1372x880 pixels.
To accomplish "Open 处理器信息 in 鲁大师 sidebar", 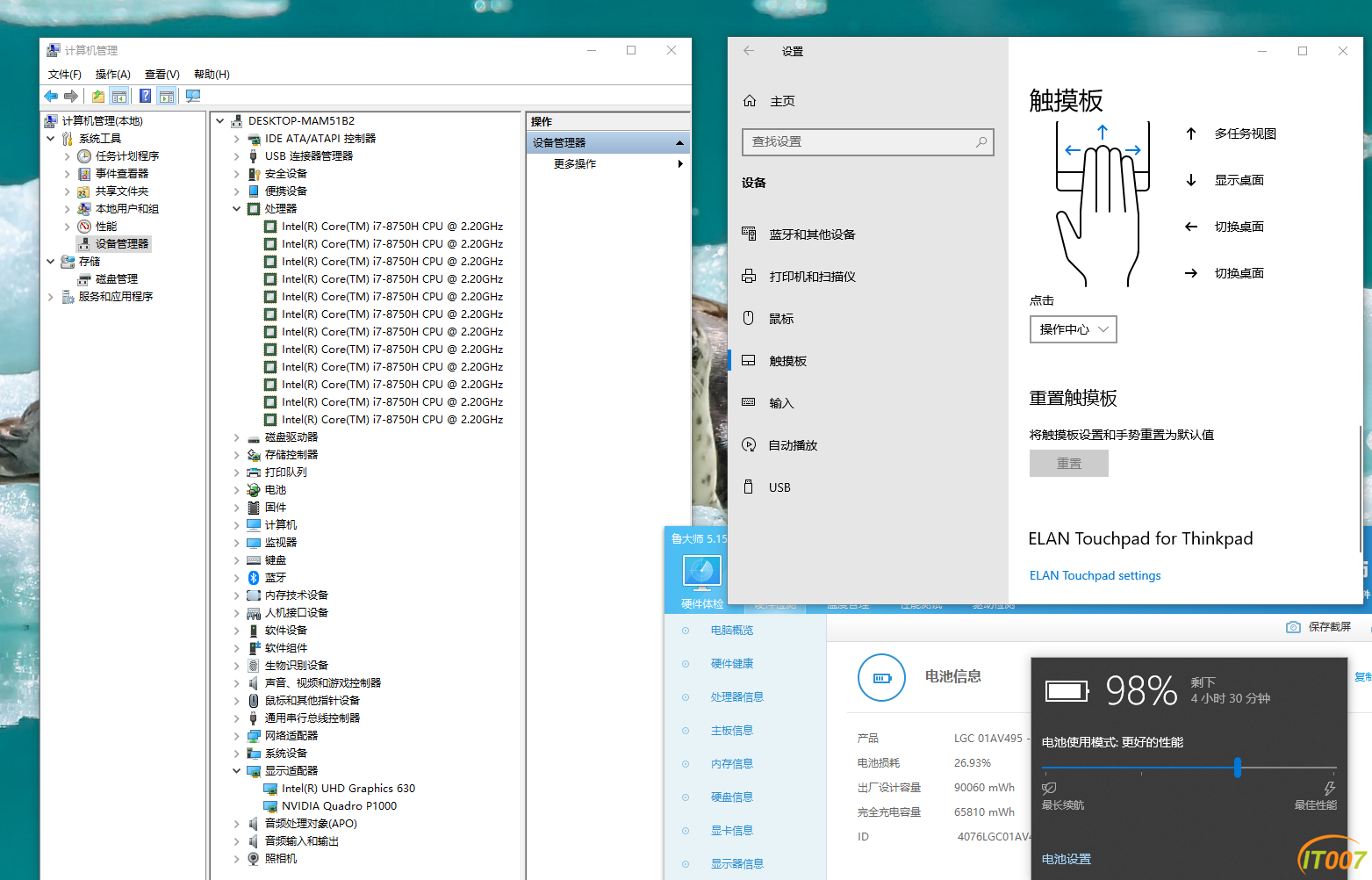I will pyautogui.click(x=736, y=696).
